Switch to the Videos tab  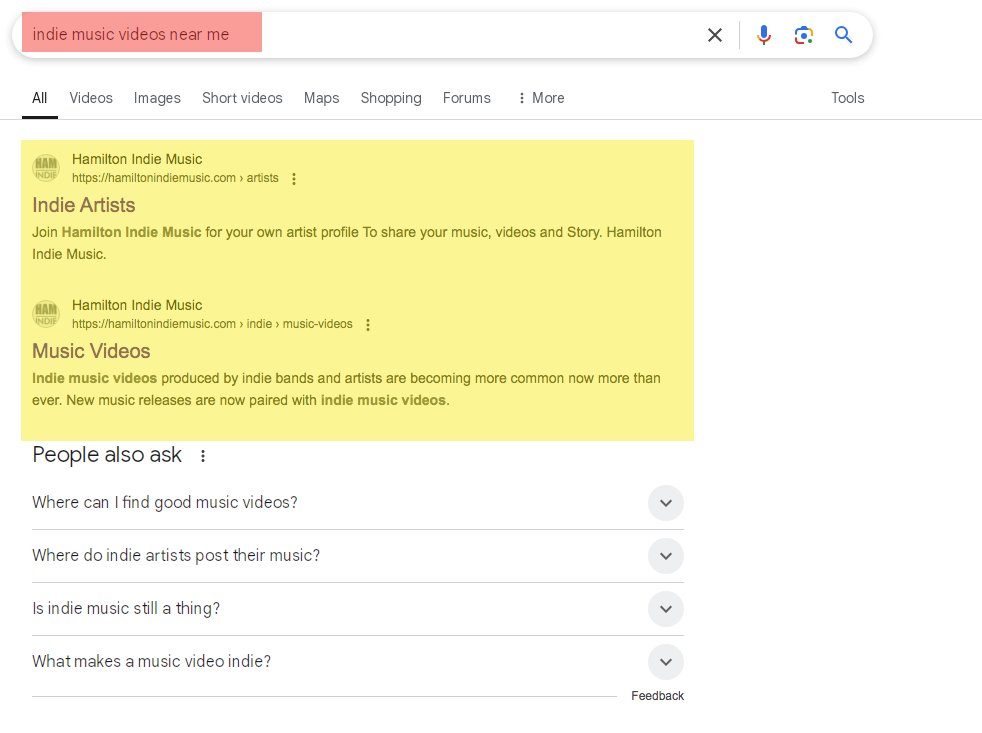coord(91,98)
